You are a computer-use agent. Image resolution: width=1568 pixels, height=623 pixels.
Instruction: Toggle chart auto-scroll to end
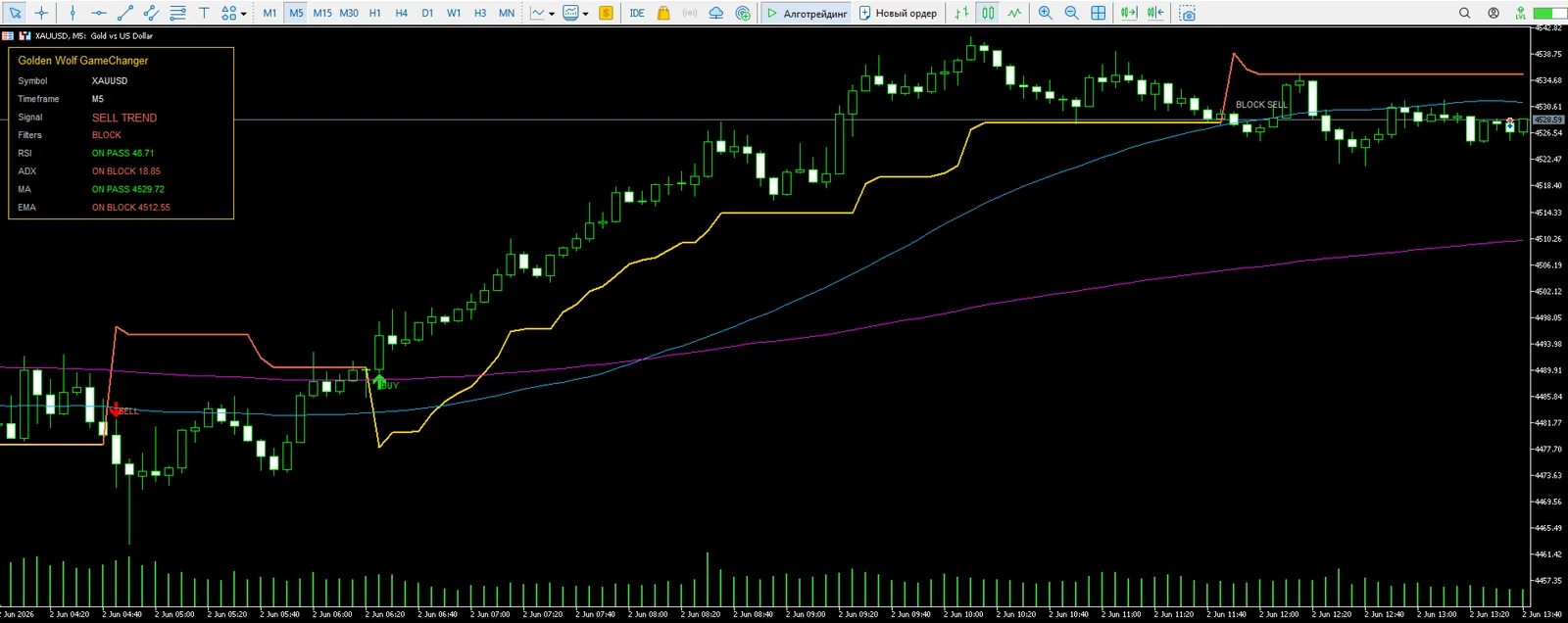coord(1129,13)
